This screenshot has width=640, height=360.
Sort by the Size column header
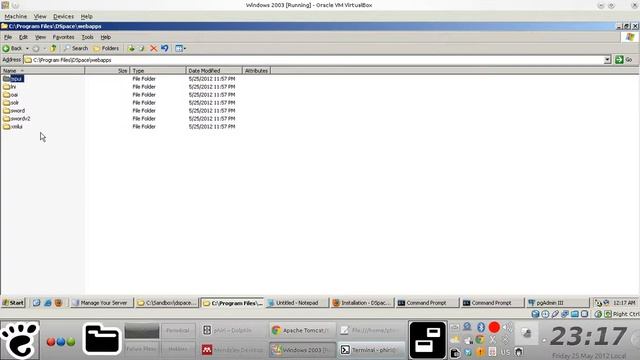point(107,71)
